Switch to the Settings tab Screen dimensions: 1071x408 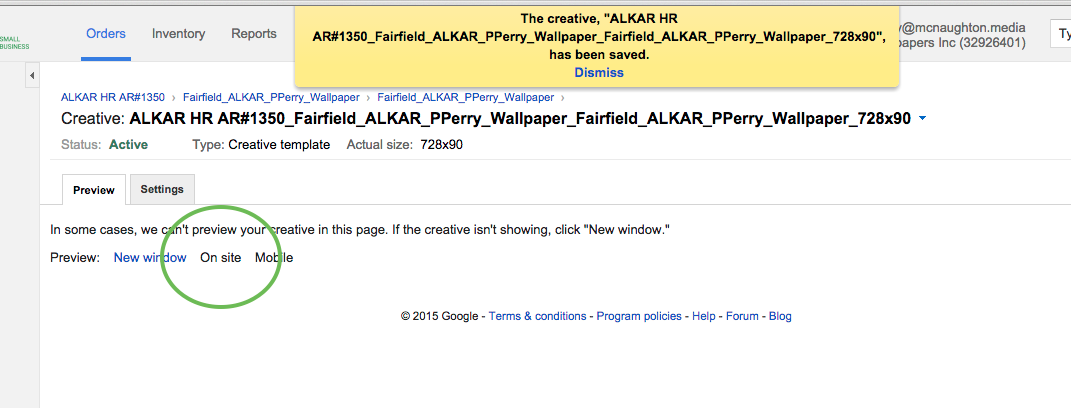[x=161, y=189]
